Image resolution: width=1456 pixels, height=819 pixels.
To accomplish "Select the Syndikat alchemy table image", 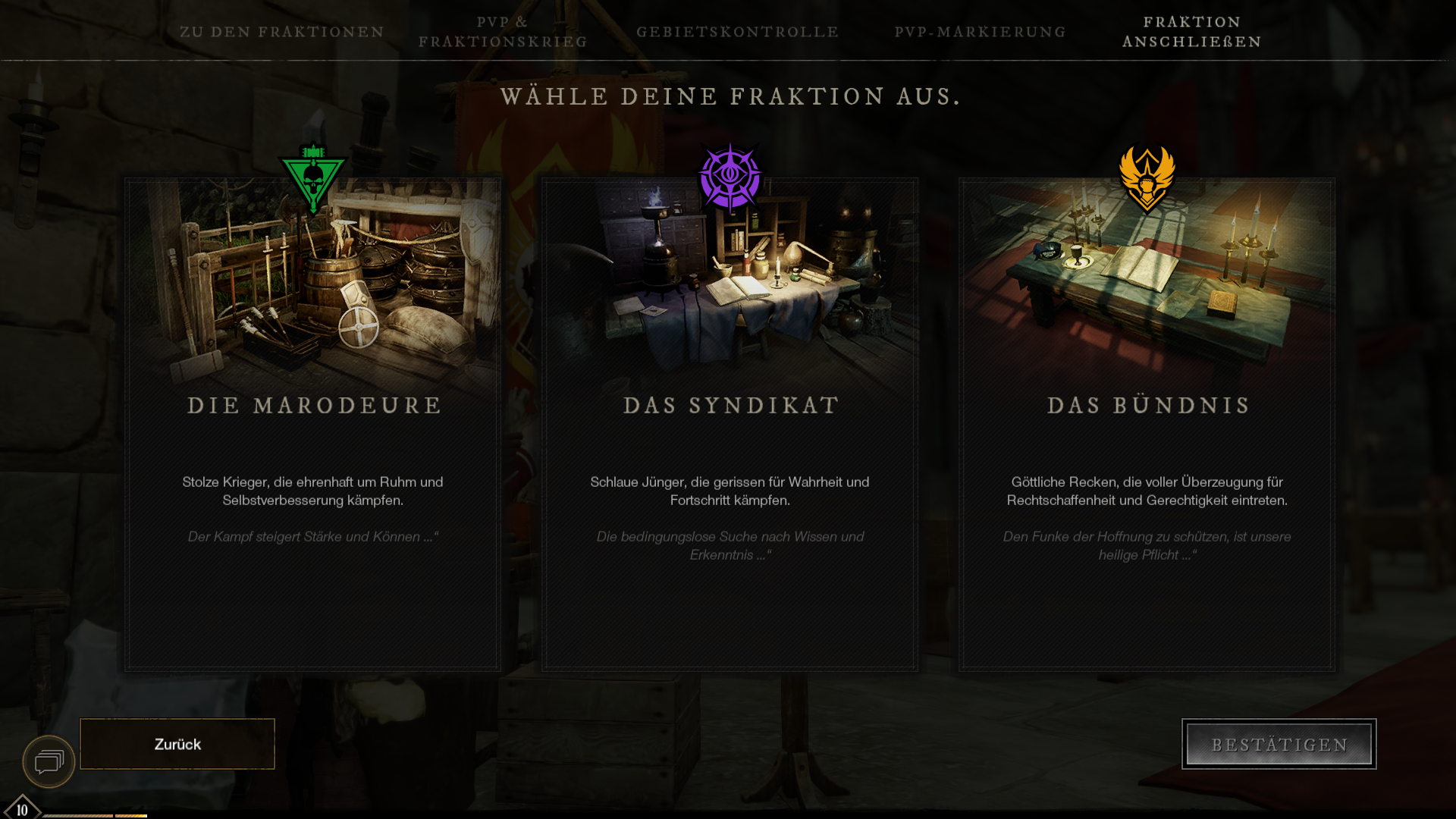I will [730, 284].
